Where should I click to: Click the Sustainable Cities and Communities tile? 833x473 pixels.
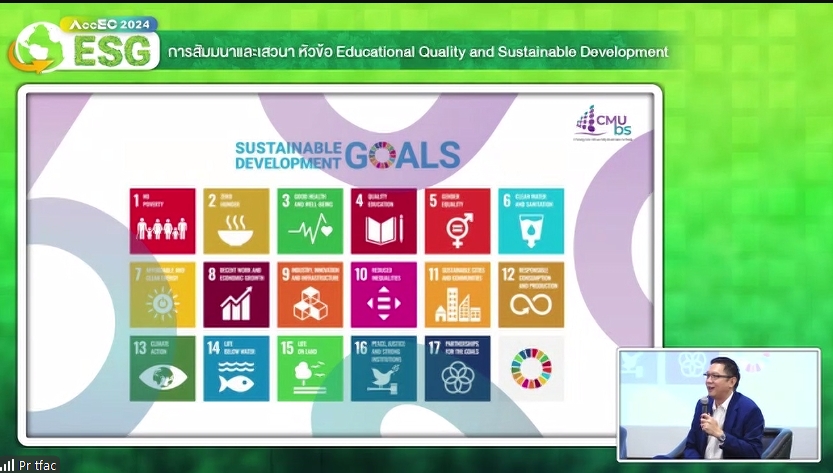[457, 295]
